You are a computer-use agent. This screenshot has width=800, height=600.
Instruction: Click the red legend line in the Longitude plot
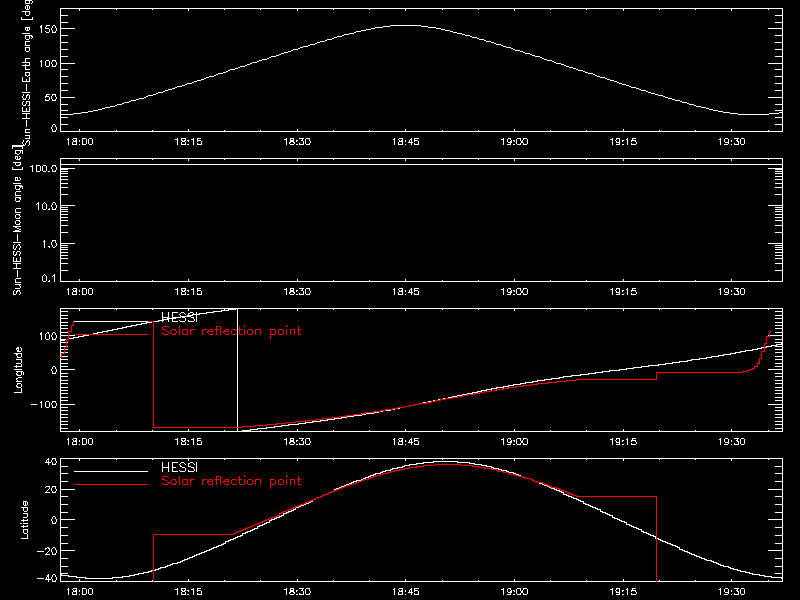click(111, 335)
